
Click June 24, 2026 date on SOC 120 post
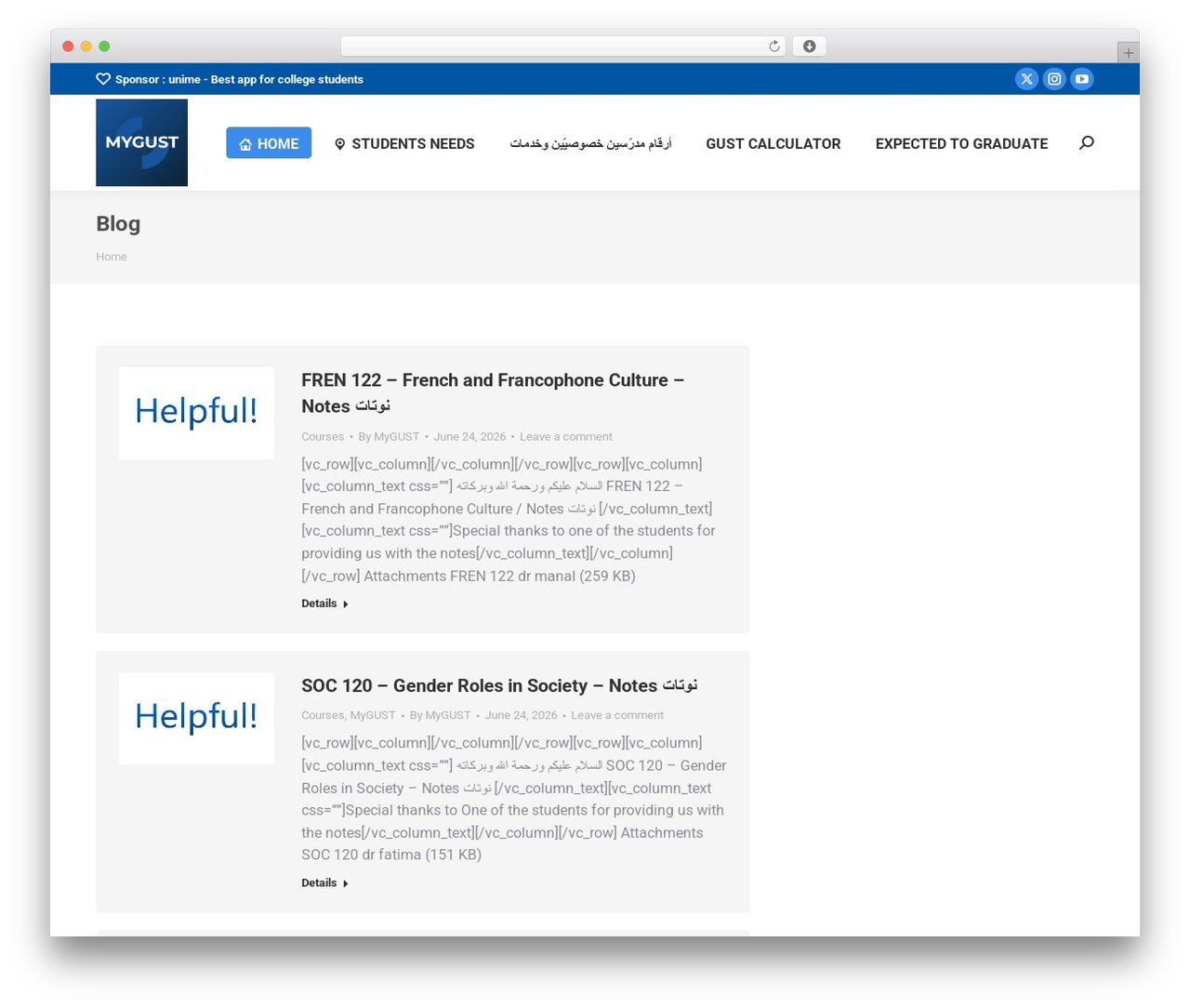(521, 715)
